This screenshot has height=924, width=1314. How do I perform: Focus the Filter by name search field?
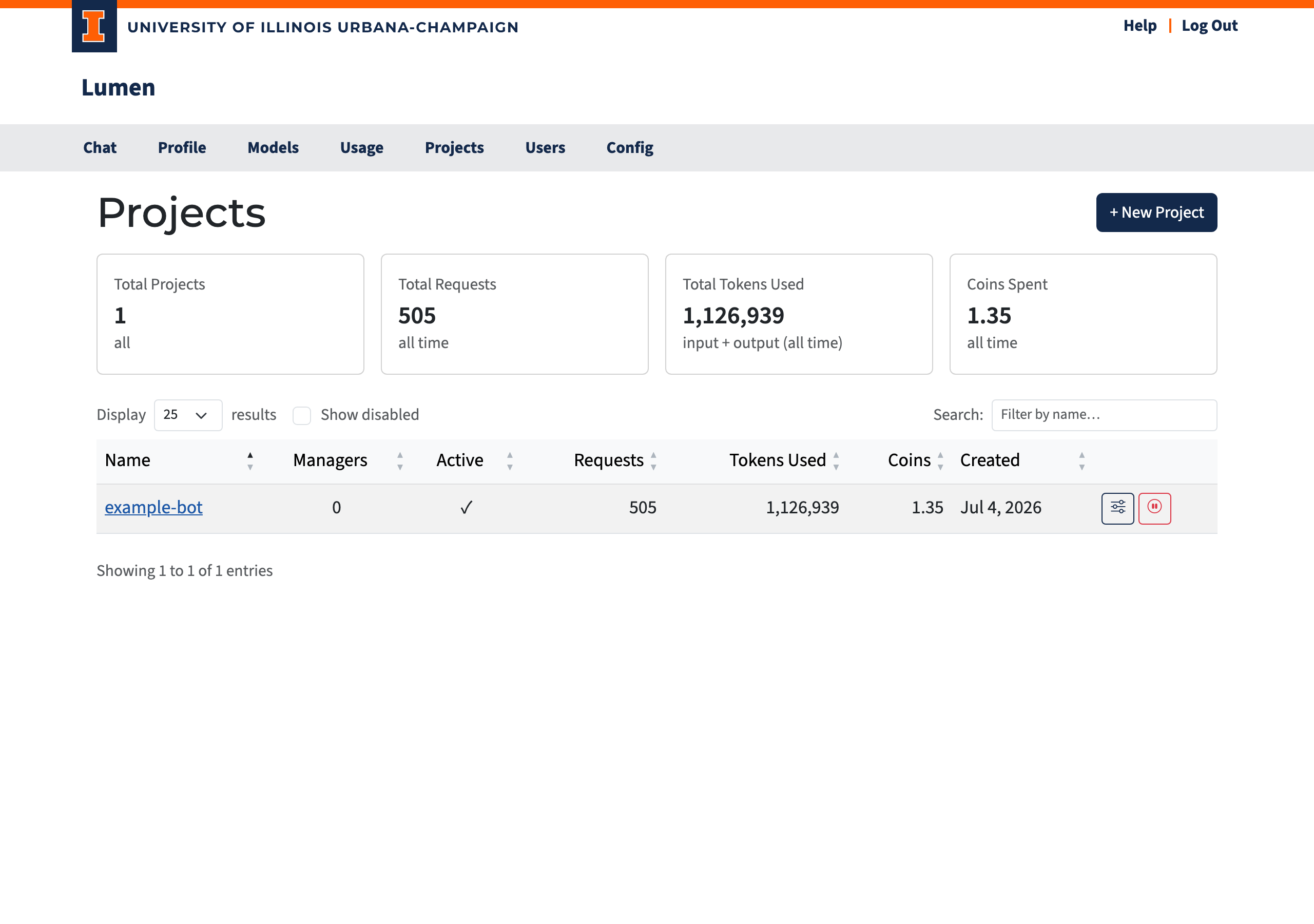point(1104,415)
